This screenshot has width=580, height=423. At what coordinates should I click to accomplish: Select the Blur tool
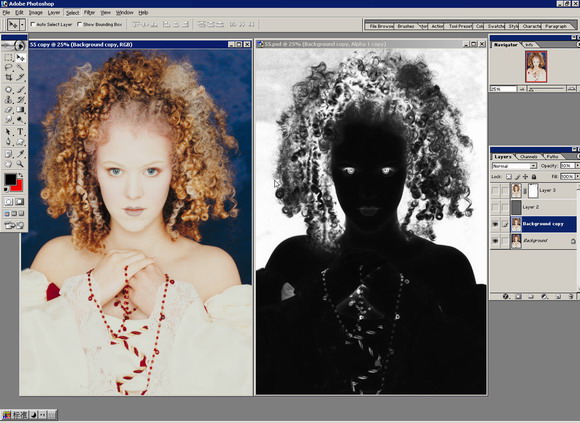coord(8,119)
